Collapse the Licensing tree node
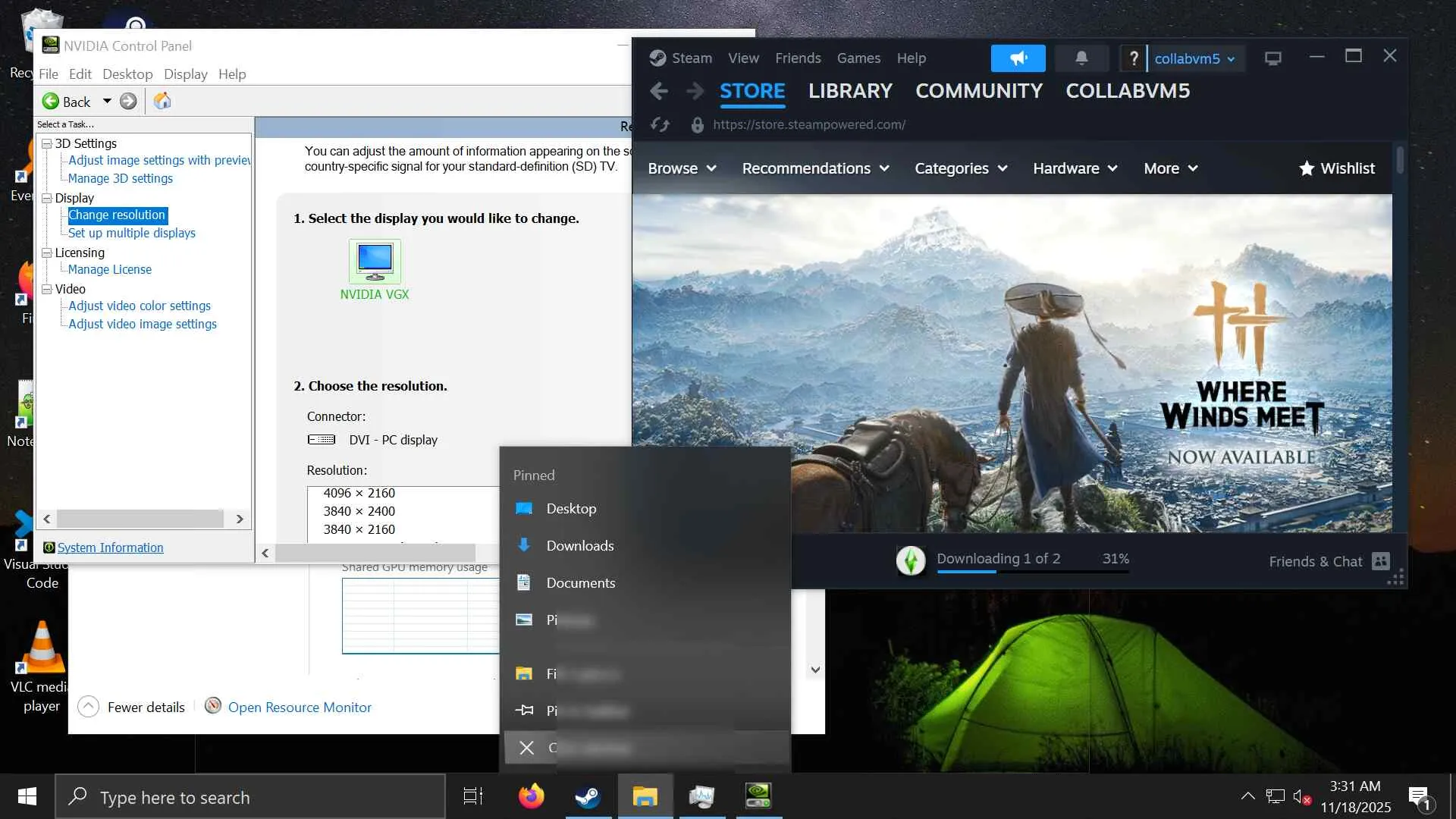 coord(47,253)
